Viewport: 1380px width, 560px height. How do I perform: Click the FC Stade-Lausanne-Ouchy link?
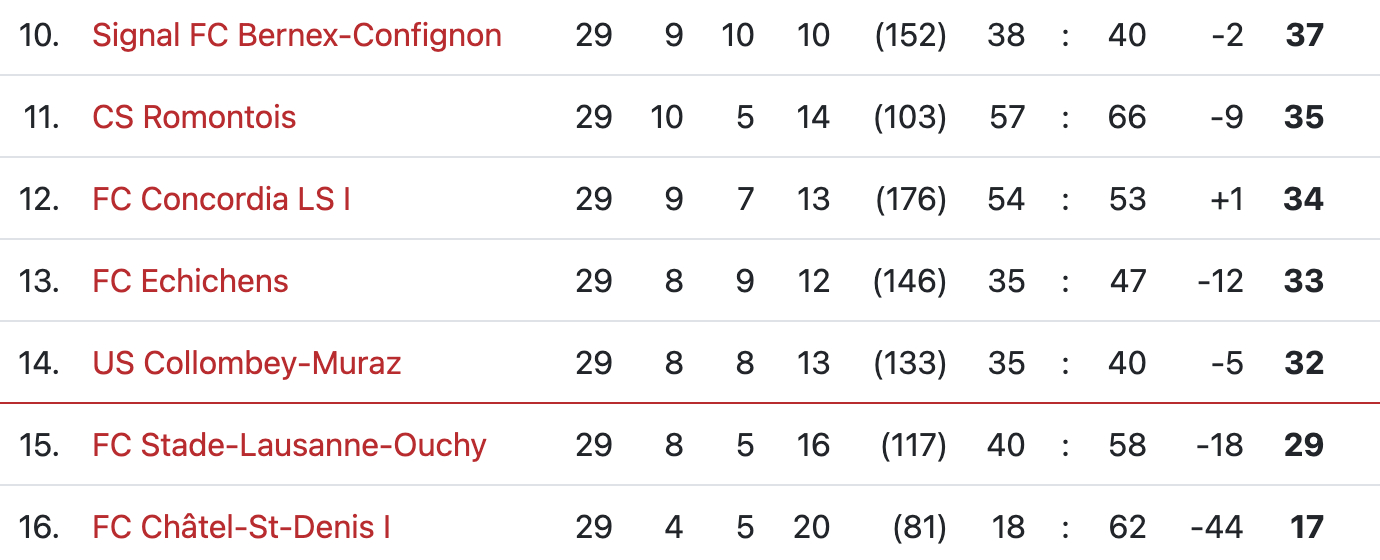tap(289, 445)
